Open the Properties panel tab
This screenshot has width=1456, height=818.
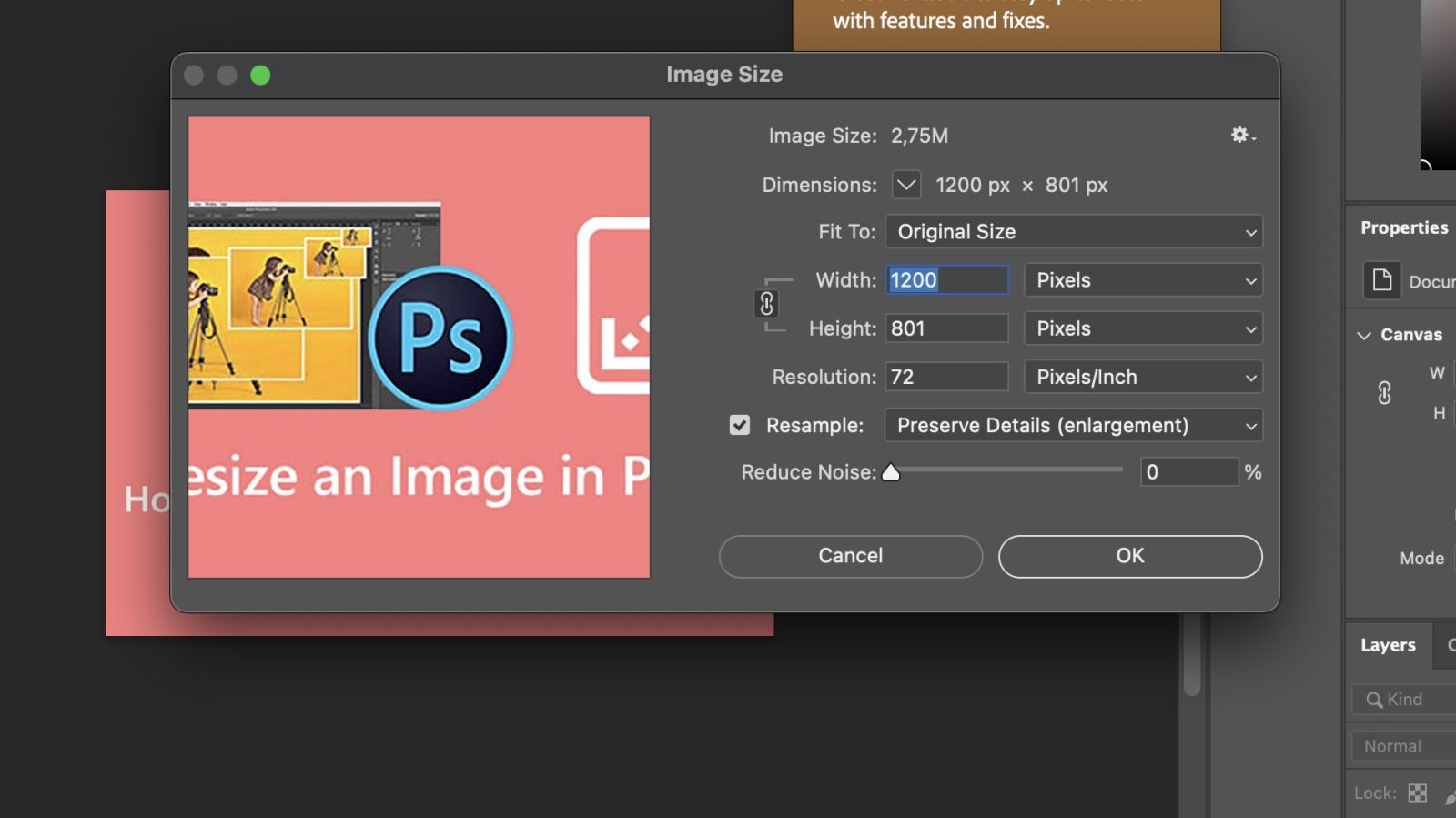pyautogui.click(x=1404, y=227)
